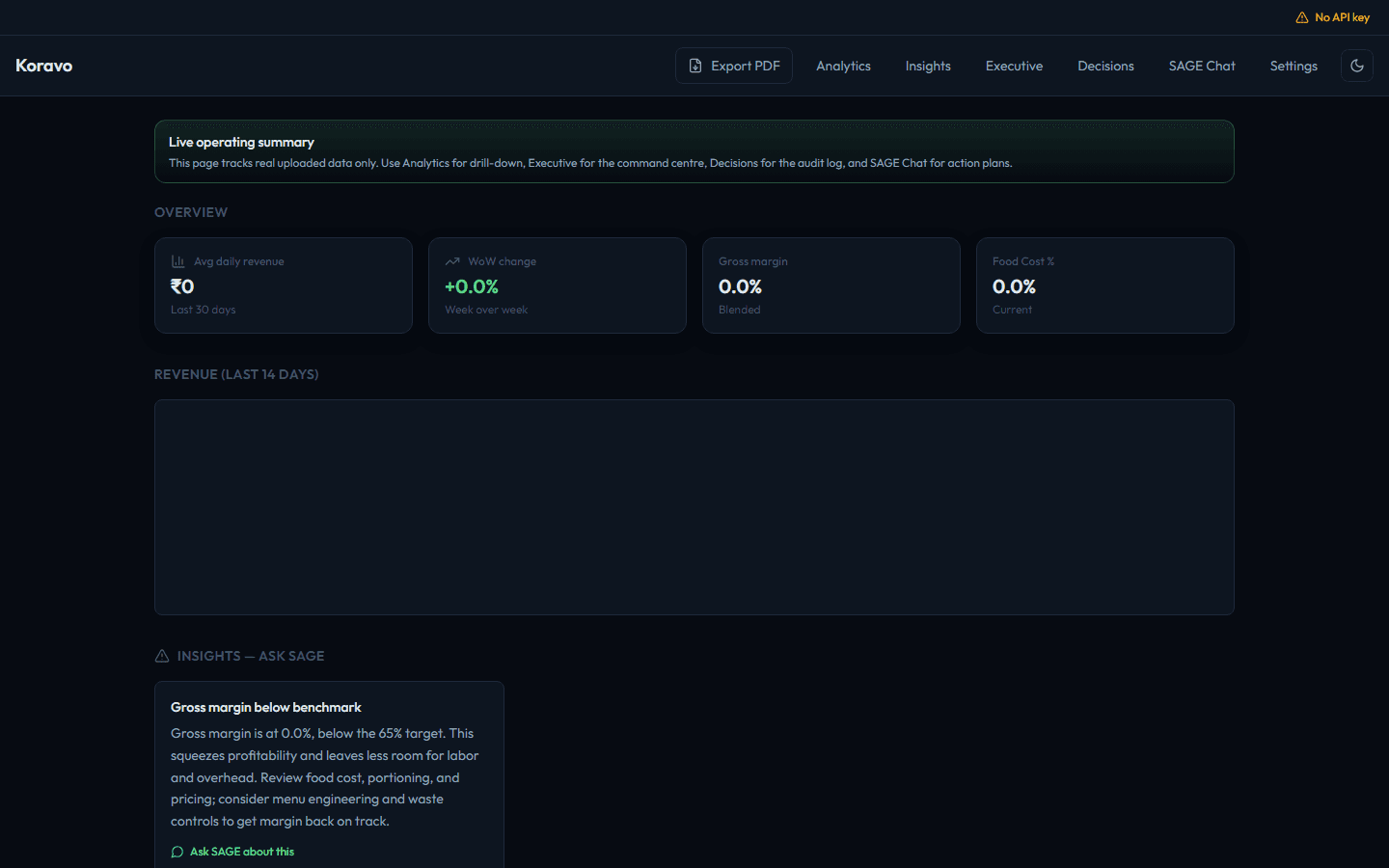Click the Export PDF button
Screen dimensions: 1389x868
point(734,66)
